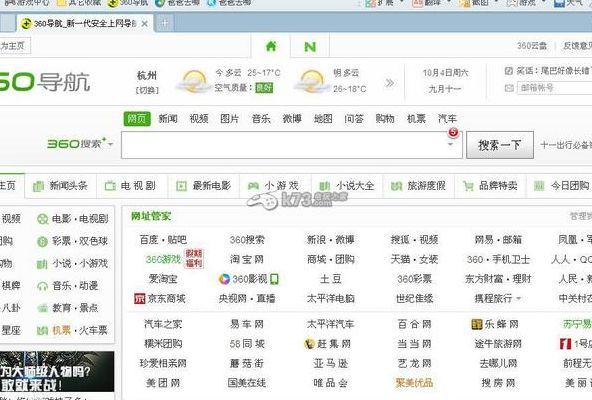Open the 360搜索 engine dropdown arrow

click(111, 144)
